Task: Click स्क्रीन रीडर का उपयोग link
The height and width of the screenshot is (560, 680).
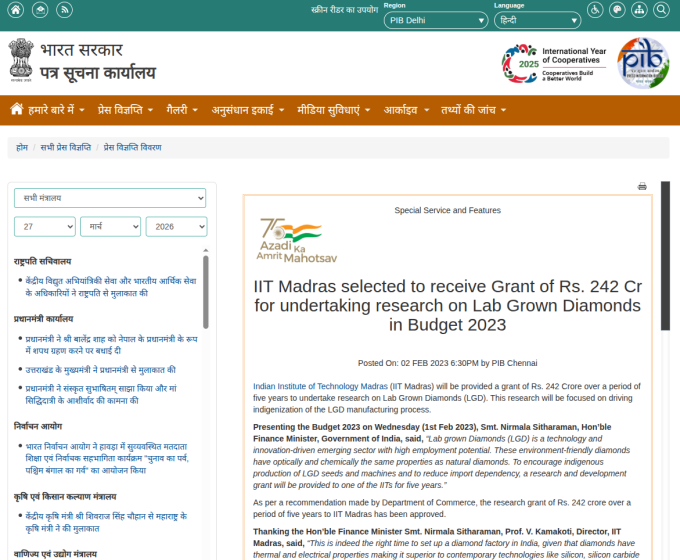Action: tap(344, 10)
